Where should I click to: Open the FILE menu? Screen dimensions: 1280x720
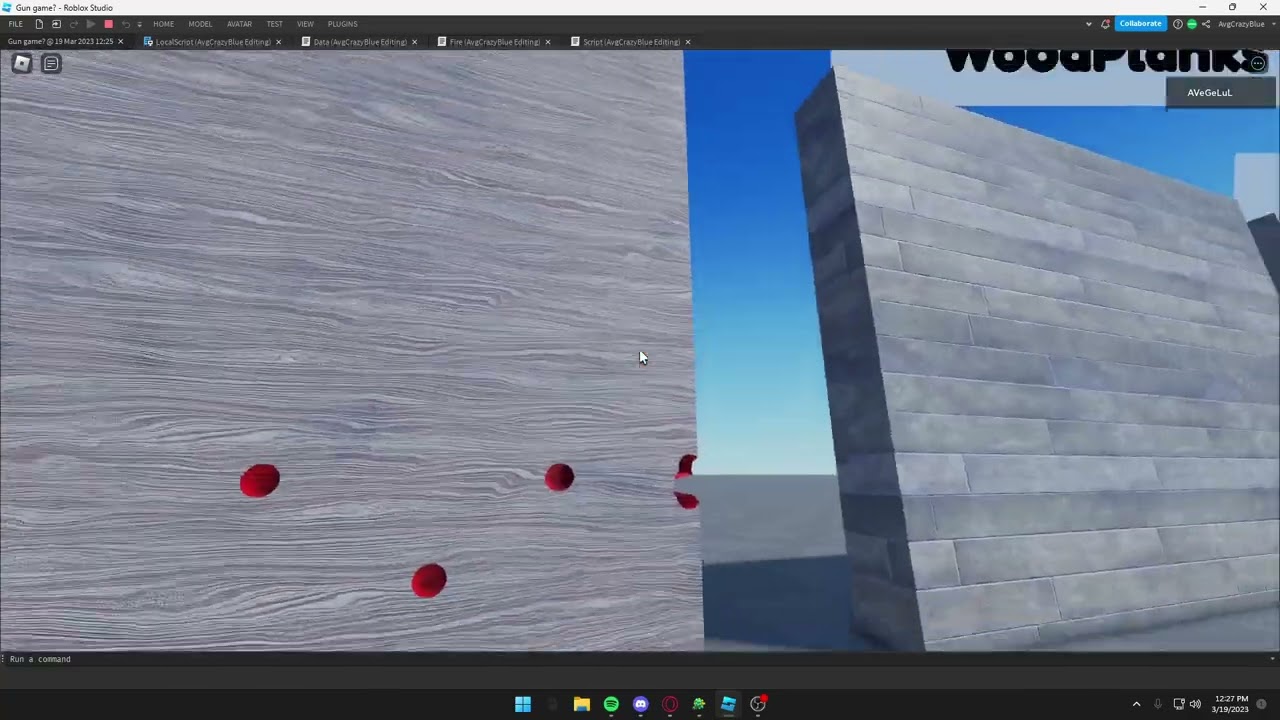15,24
